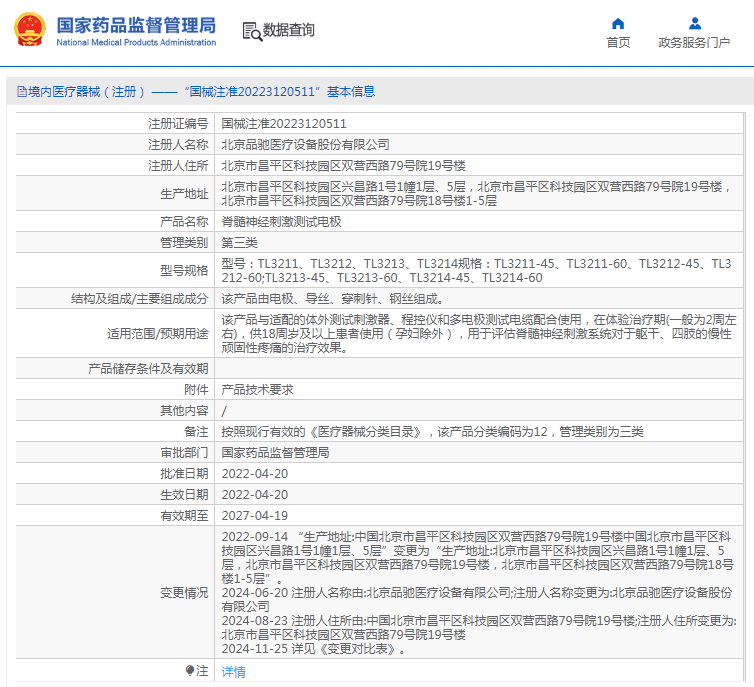Viewport: 754px width, 687px height.
Task: Click the 政务服务门户 person icon
Action: 694,24
